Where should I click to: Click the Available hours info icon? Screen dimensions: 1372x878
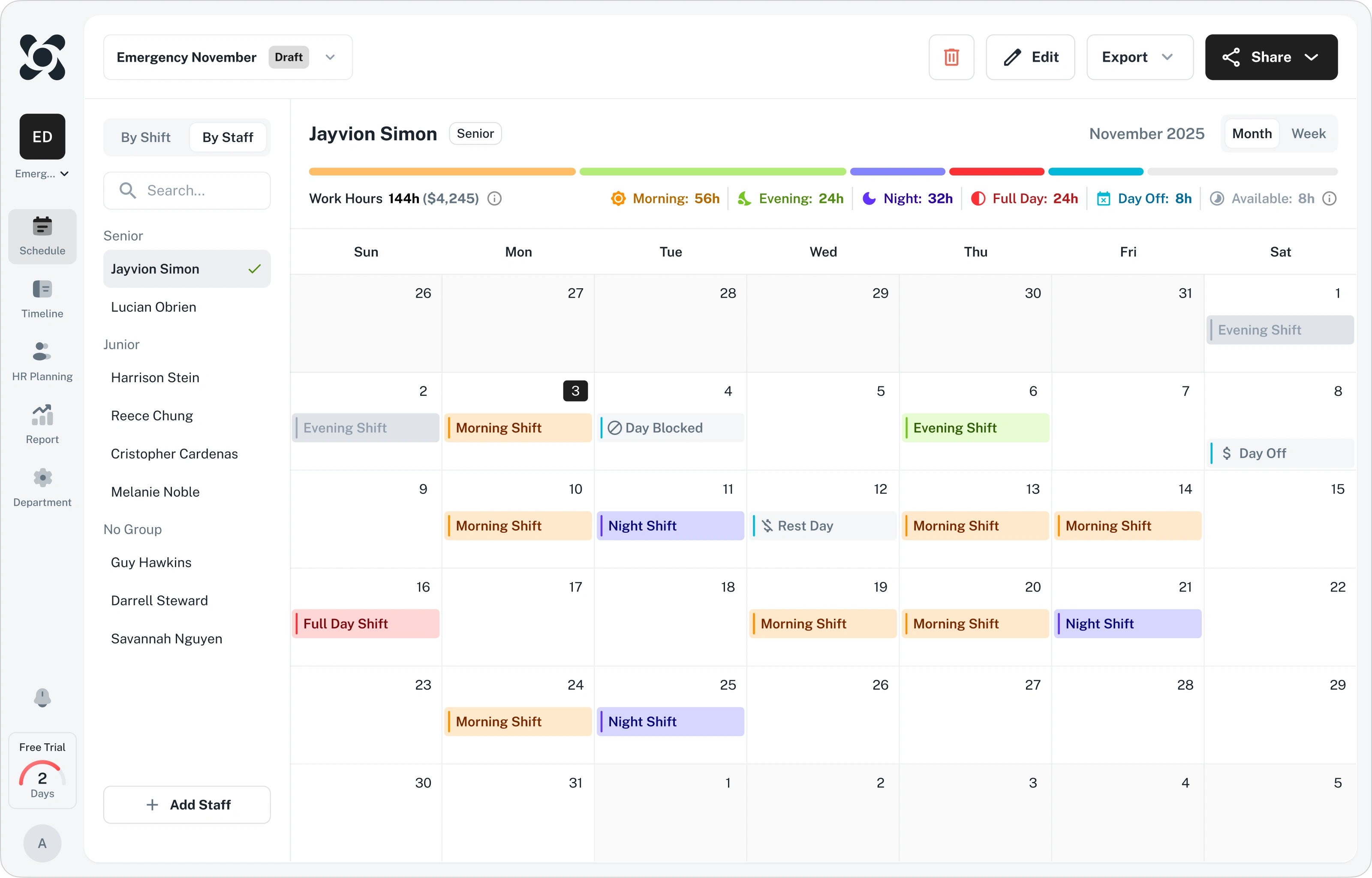[1329, 199]
